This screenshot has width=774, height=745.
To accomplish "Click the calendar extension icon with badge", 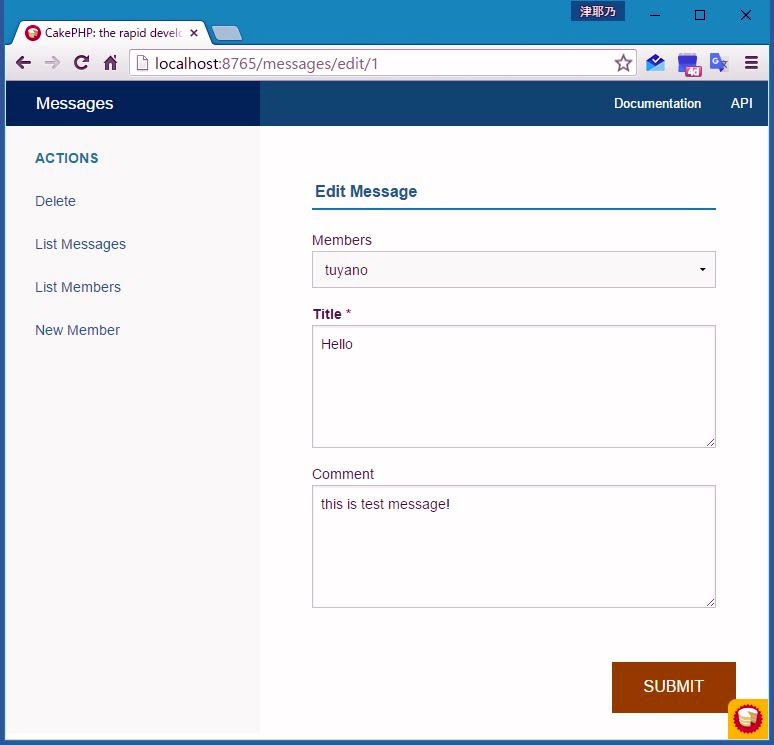I will tap(688, 64).
